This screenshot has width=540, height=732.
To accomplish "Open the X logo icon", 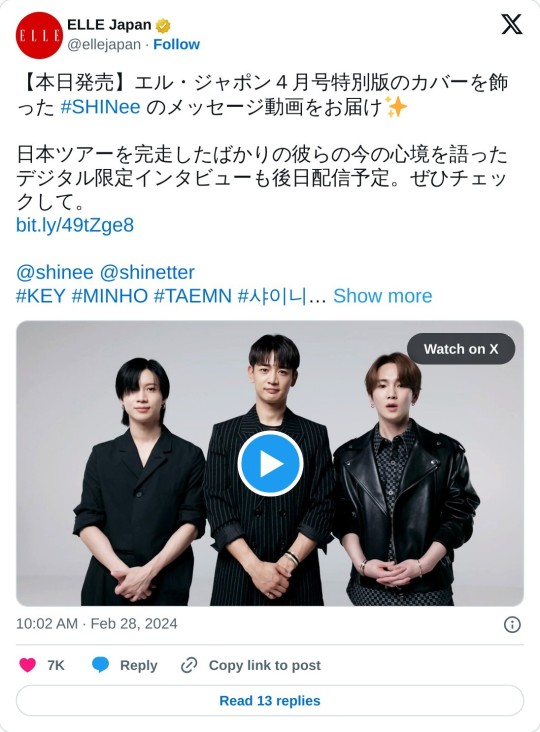I will (x=512, y=24).
